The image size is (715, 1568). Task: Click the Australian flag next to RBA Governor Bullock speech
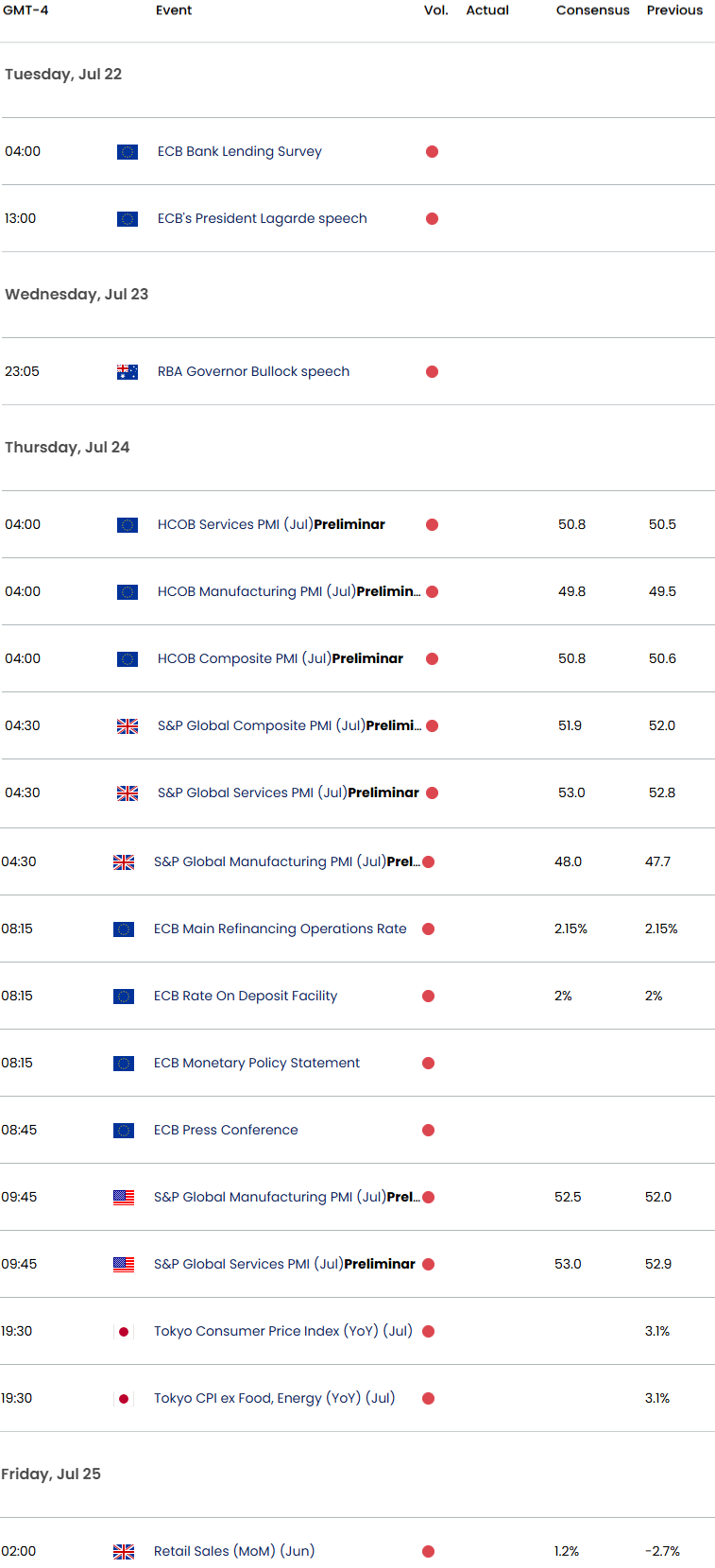pos(128,372)
